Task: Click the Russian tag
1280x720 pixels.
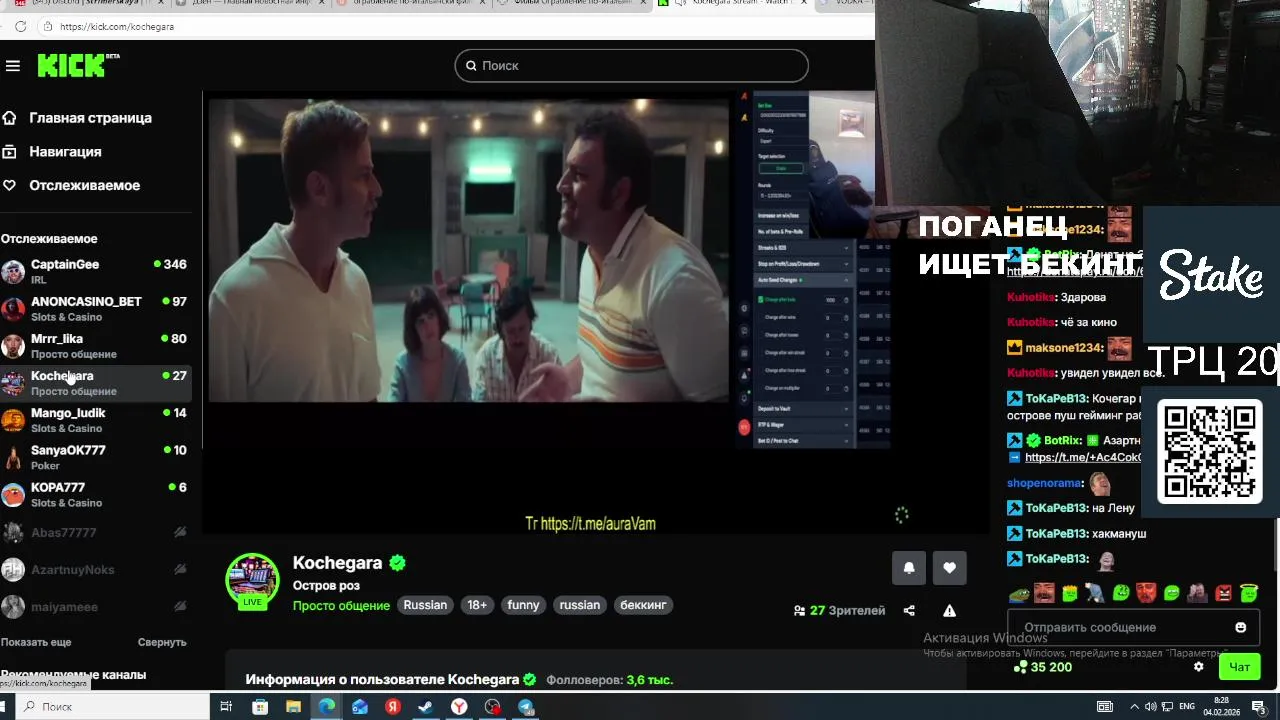Action: point(425,605)
